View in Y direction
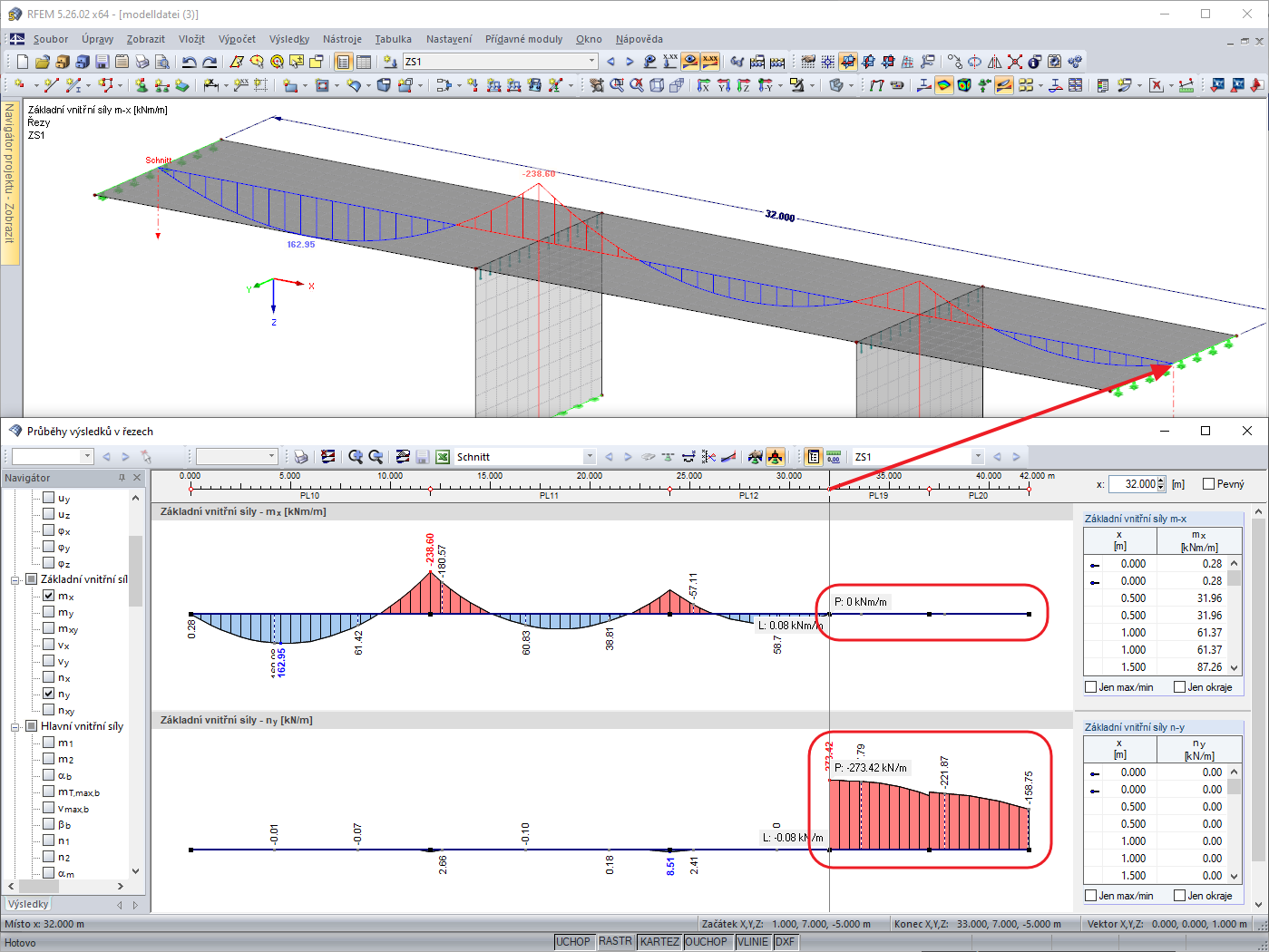1269x952 pixels. coord(724,85)
